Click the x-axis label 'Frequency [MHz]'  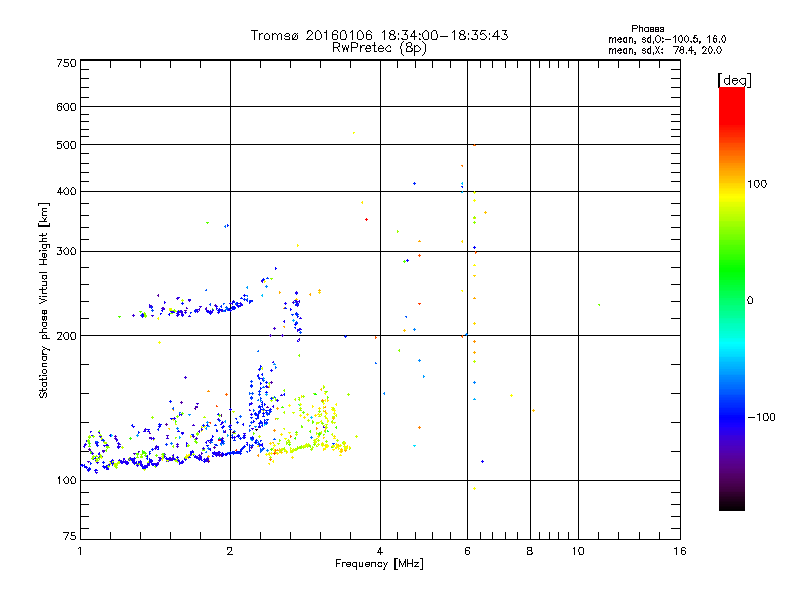tap(379, 564)
